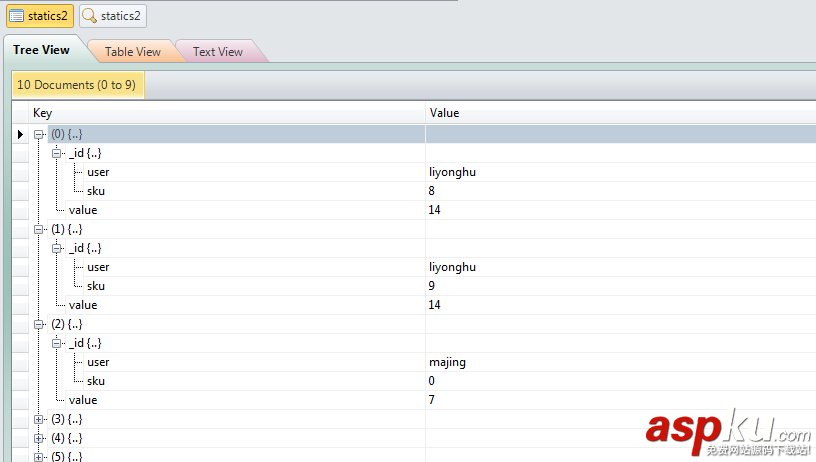Collapse the document (0) node
816x462 pixels.
tap(39, 134)
